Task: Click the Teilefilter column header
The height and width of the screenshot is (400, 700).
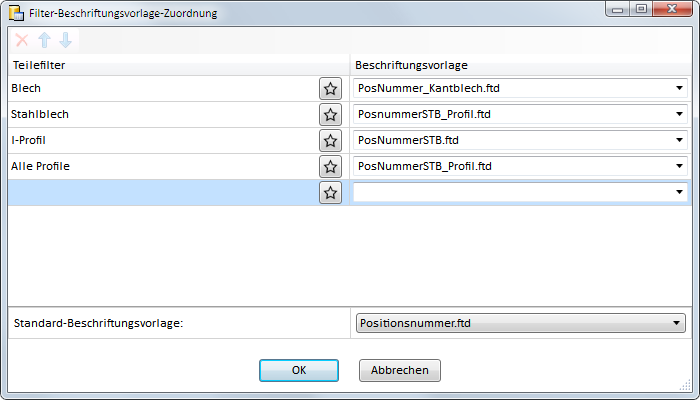Action: 179,65
